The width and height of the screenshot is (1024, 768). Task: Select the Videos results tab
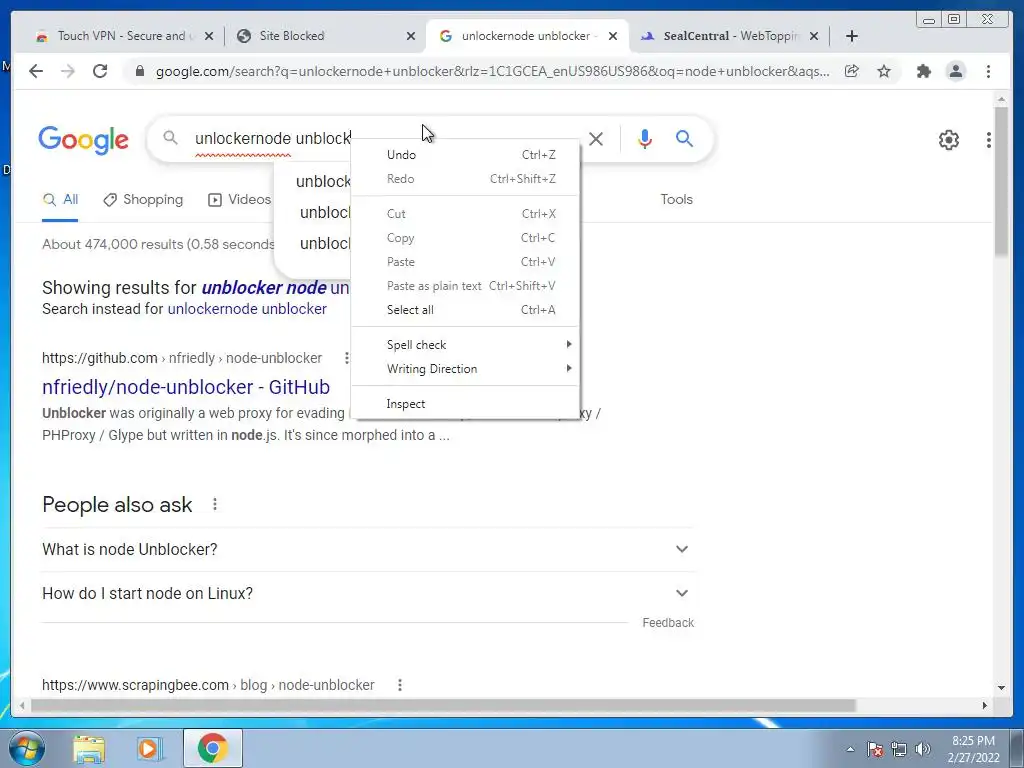pyautogui.click(x=239, y=200)
